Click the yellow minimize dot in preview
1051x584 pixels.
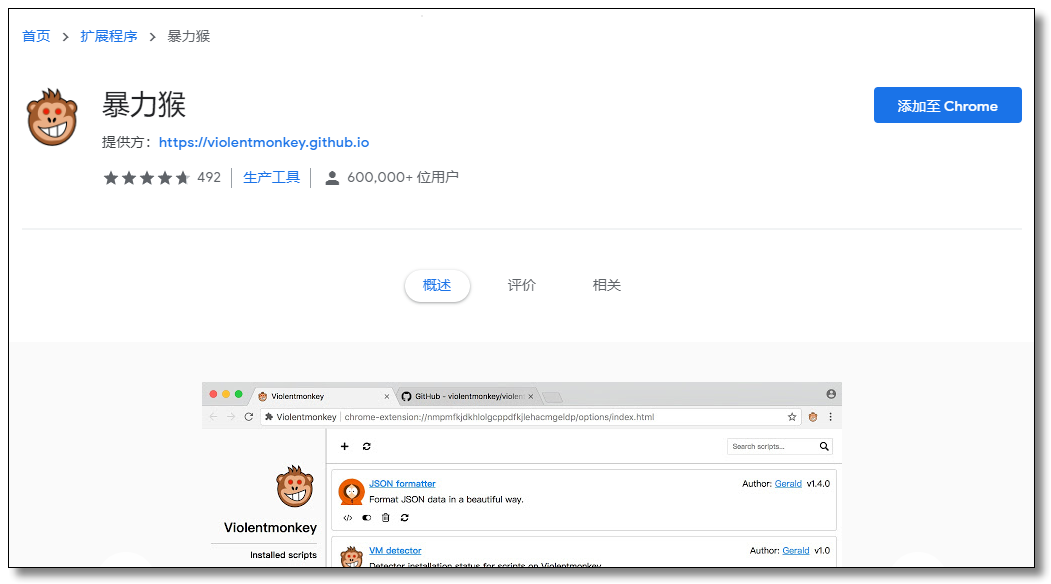pyautogui.click(x=226, y=394)
